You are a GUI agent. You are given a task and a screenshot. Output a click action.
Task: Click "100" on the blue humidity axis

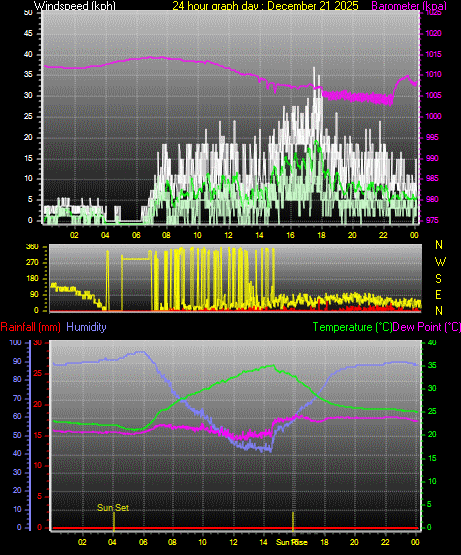click(16, 342)
